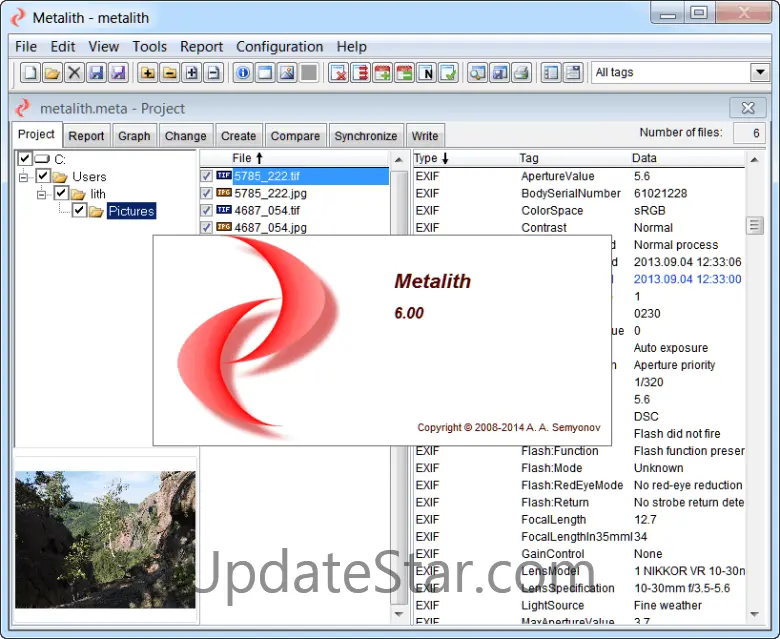Image resolution: width=780 pixels, height=639 pixels.
Task: Click the New project toolbar icon
Action: coord(30,73)
